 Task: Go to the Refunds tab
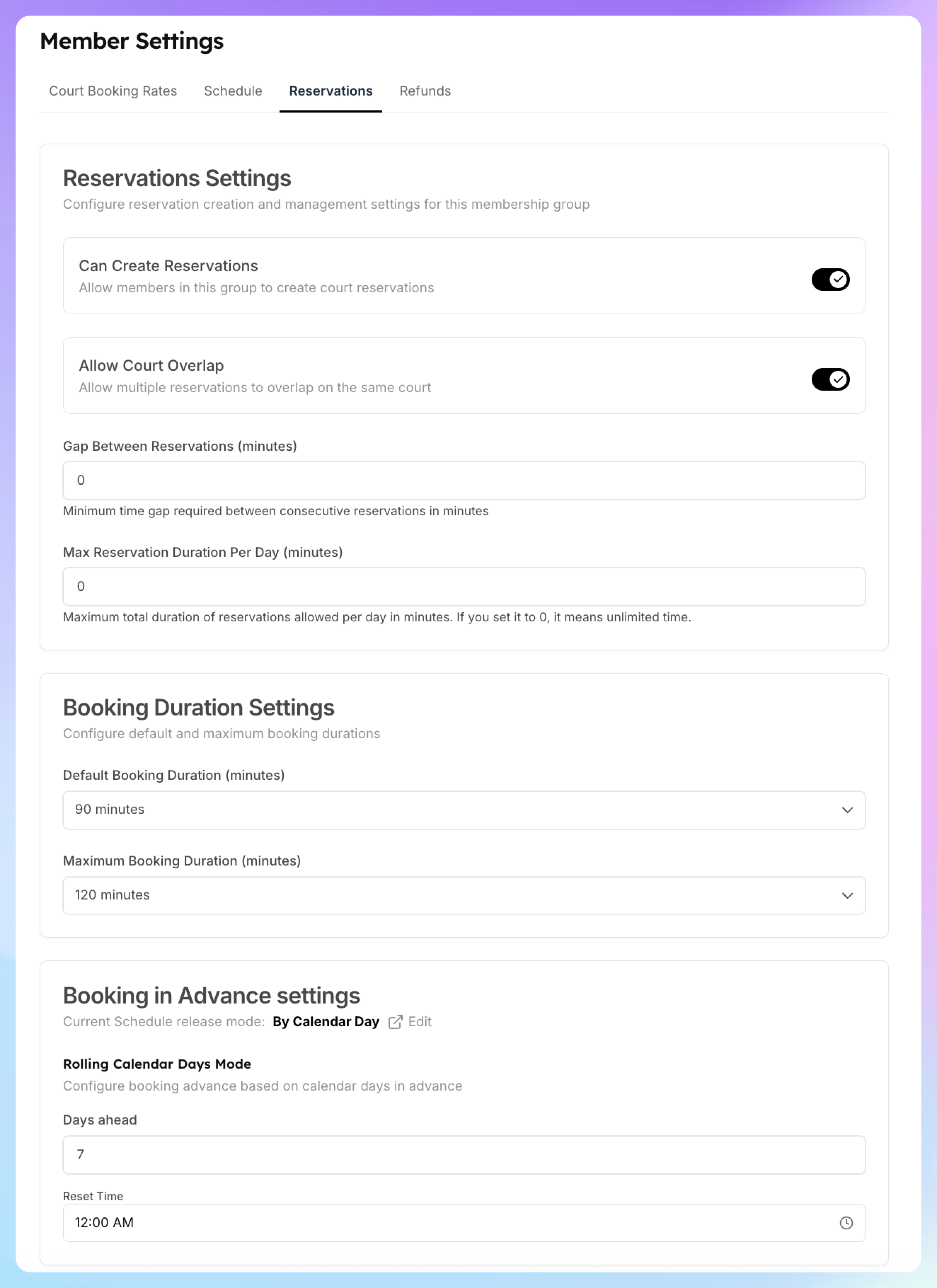425,91
